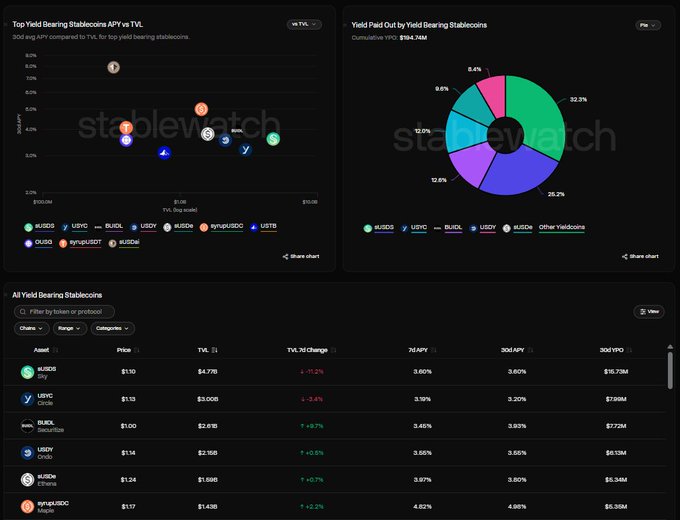Toggle syrupUSDC series in scatter chart legend
This screenshot has height=520, width=680.
tap(222, 227)
